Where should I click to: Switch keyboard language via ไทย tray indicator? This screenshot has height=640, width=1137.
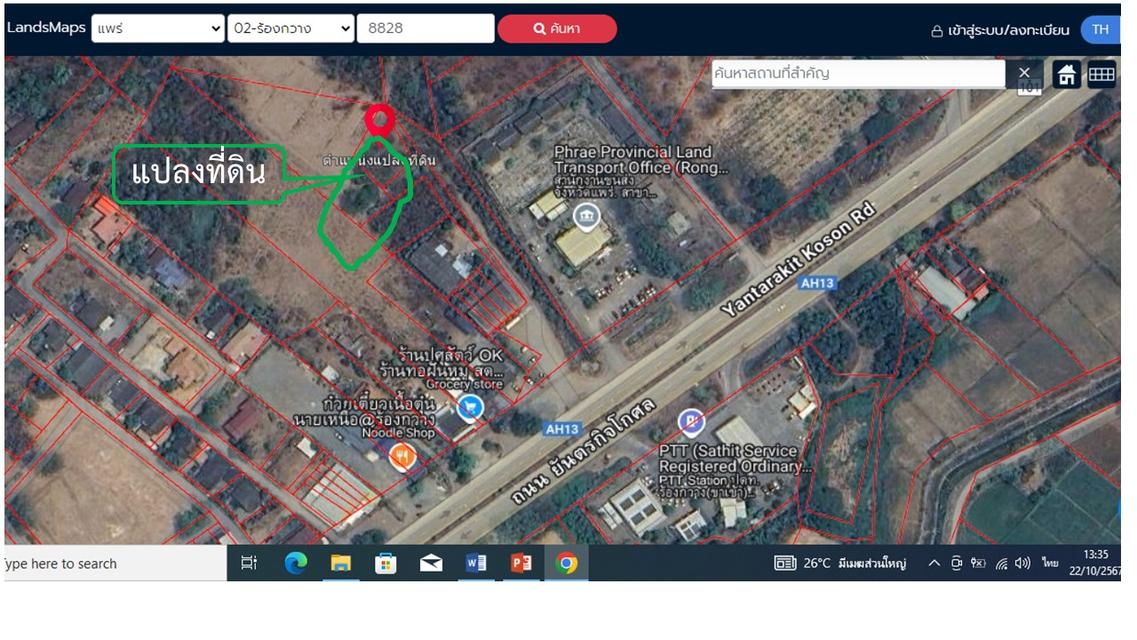(x=1048, y=563)
